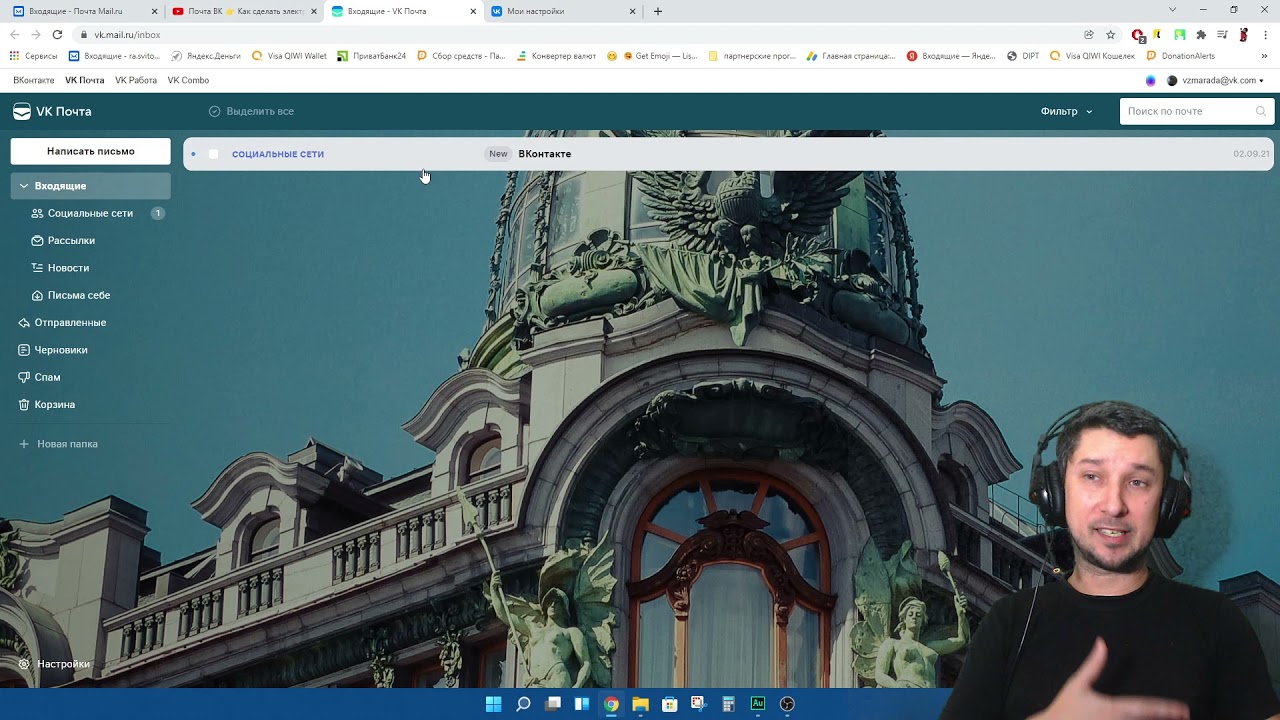1280x720 pixels.
Task: Bookmark this page with the star icon
Action: click(1110, 34)
